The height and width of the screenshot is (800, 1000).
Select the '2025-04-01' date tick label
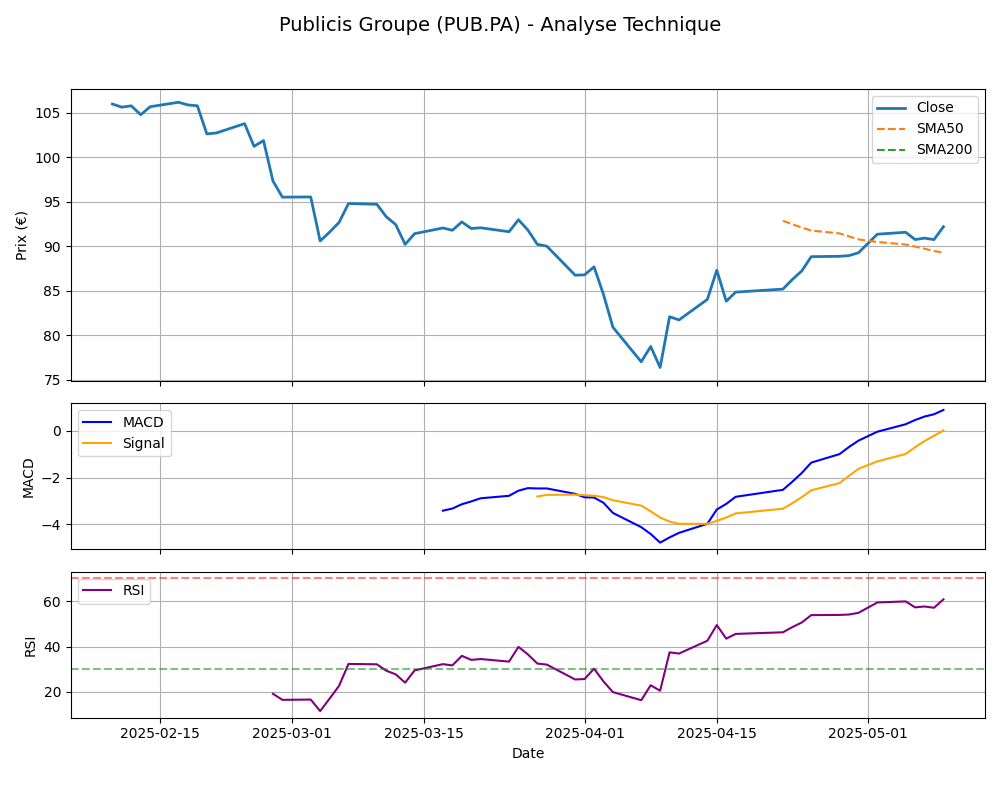click(x=585, y=734)
